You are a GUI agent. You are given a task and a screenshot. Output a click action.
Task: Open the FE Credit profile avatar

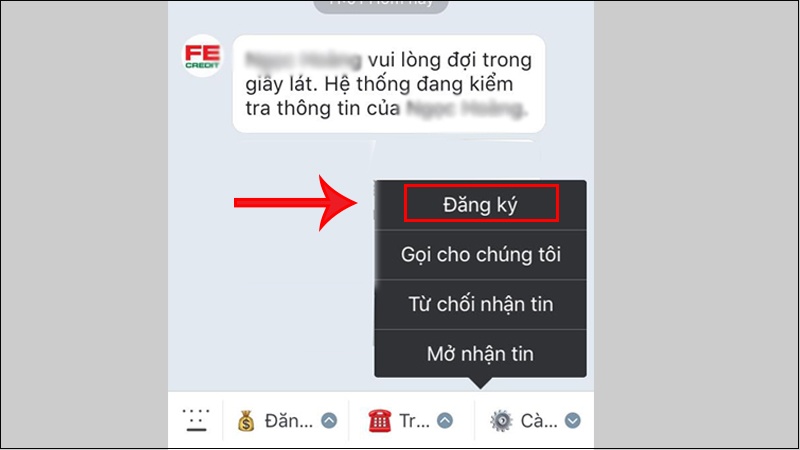click(203, 56)
